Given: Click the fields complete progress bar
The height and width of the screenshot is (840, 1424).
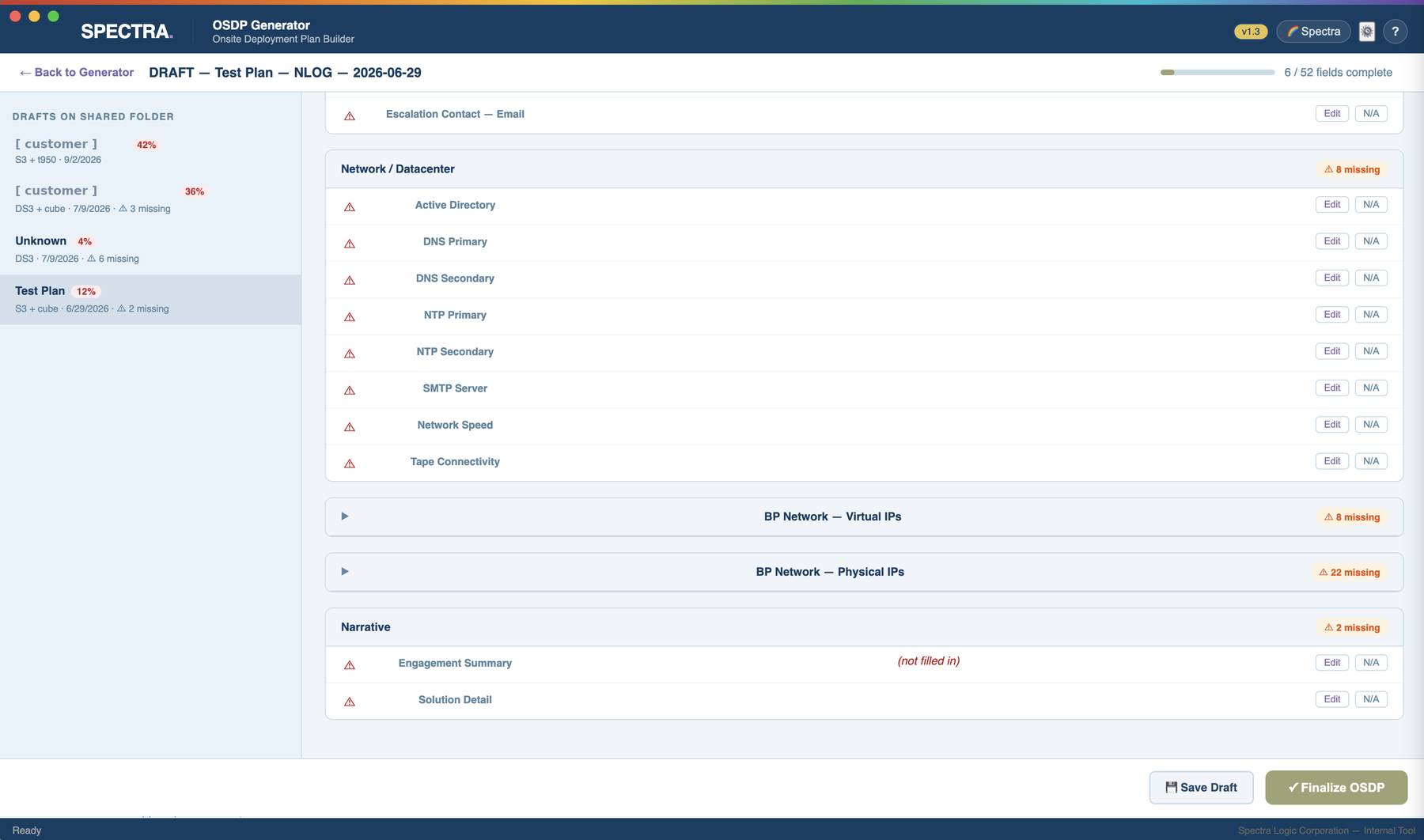Looking at the screenshot, I should click(1218, 73).
